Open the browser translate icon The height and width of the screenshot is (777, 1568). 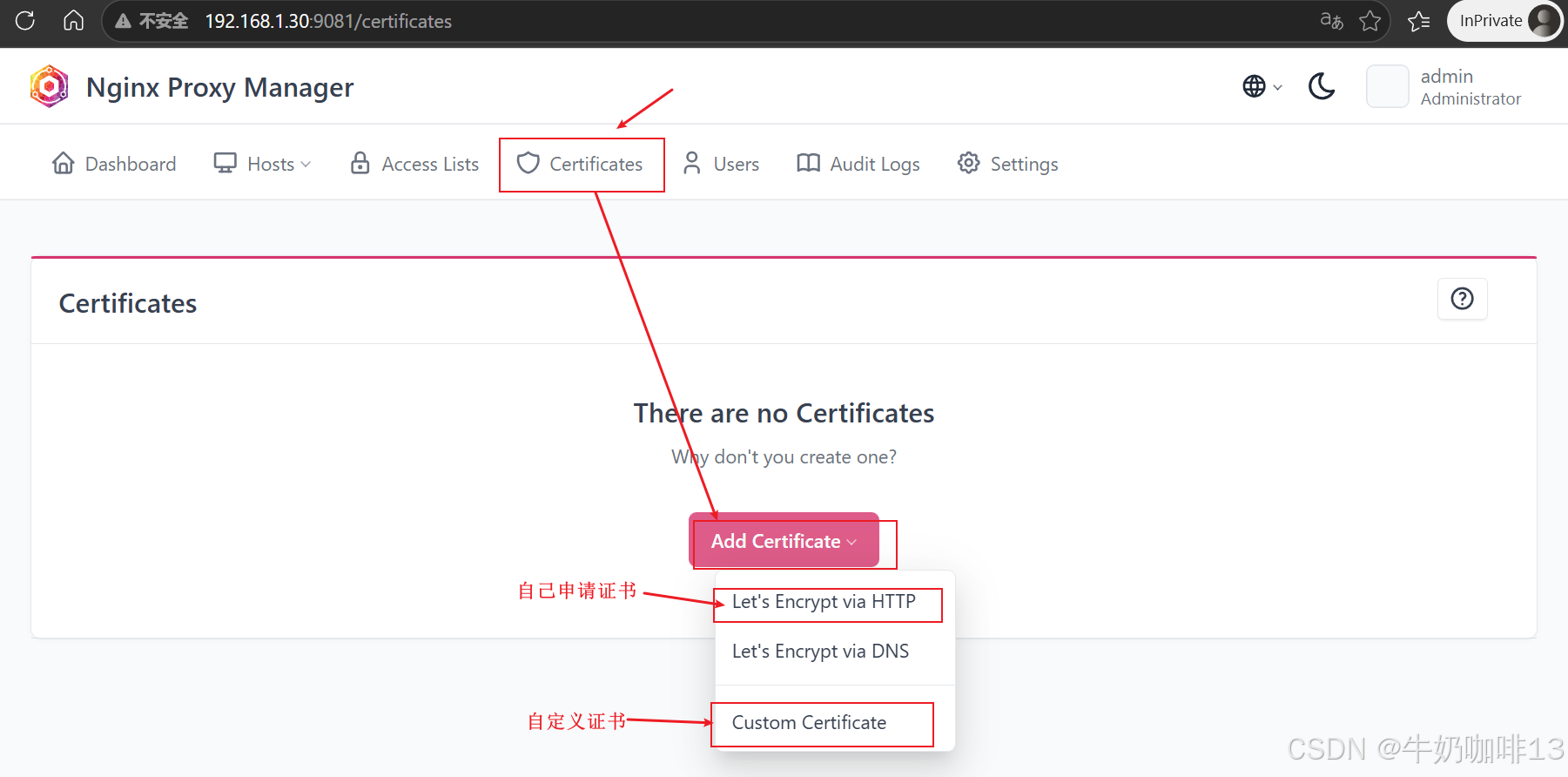pyautogui.click(x=1331, y=20)
